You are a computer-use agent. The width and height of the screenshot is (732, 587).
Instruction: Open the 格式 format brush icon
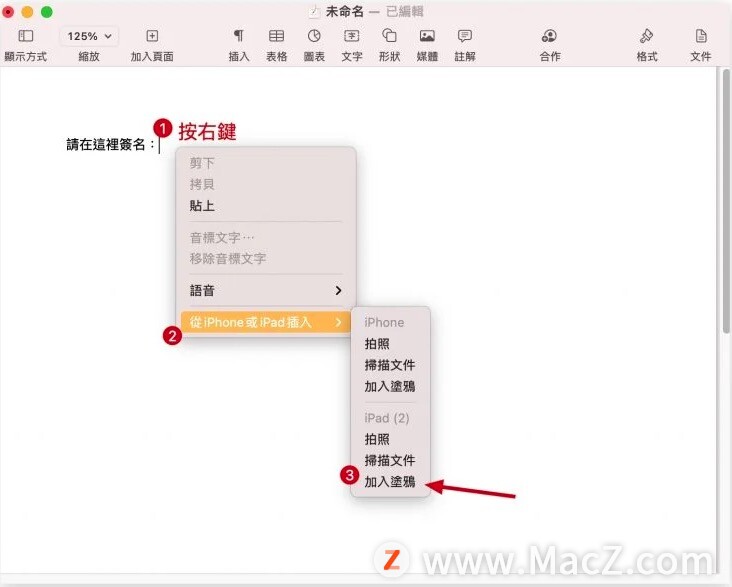pyautogui.click(x=647, y=36)
